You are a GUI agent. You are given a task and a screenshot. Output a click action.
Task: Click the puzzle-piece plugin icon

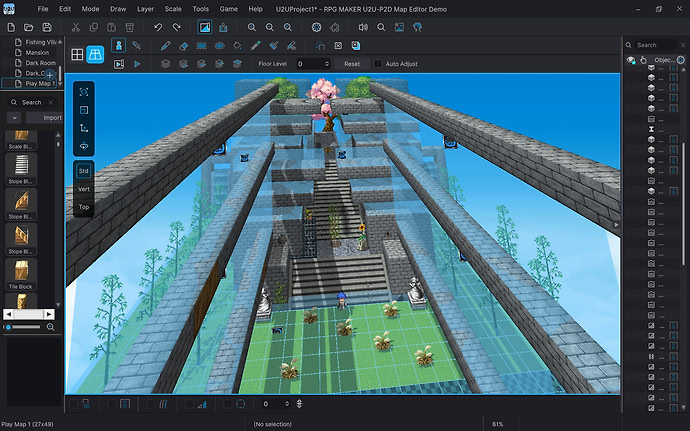click(x=335, y=27)
